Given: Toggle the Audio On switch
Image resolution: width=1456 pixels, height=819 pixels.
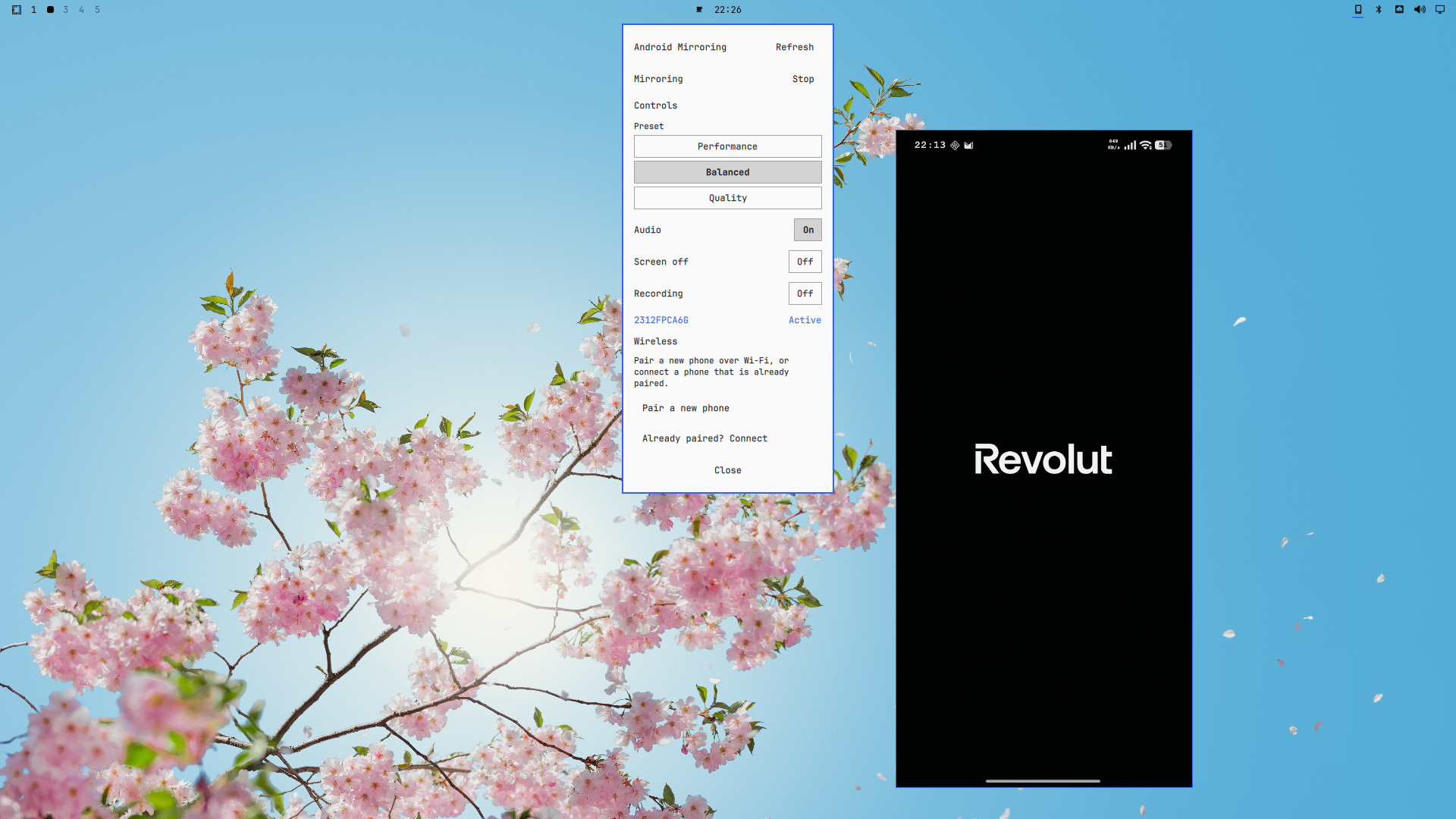Looking at the screenshot, I should point(808,230).
